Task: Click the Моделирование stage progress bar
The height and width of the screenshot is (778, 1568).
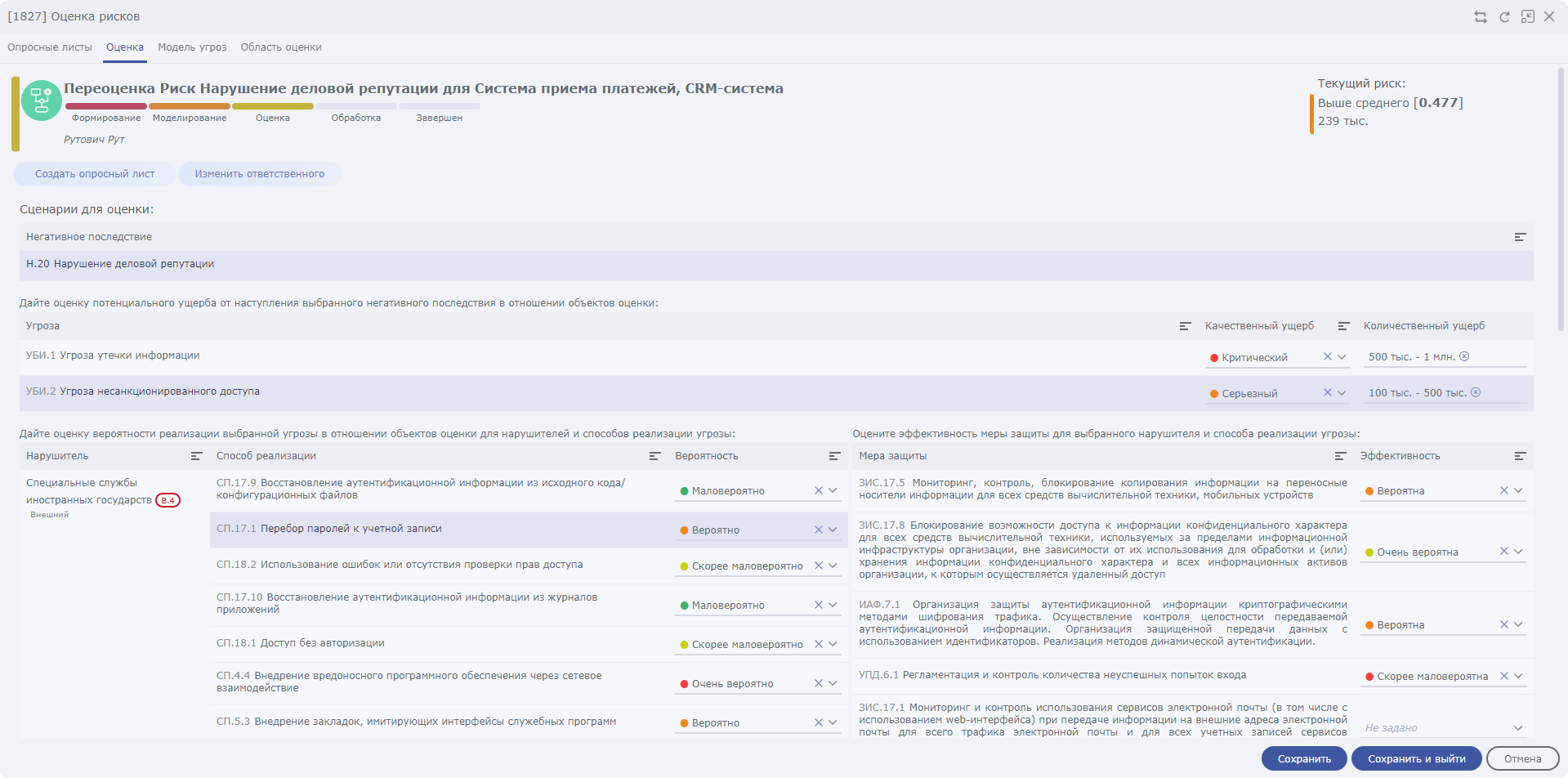Action: pyautogui.click(x=190, y=106)
